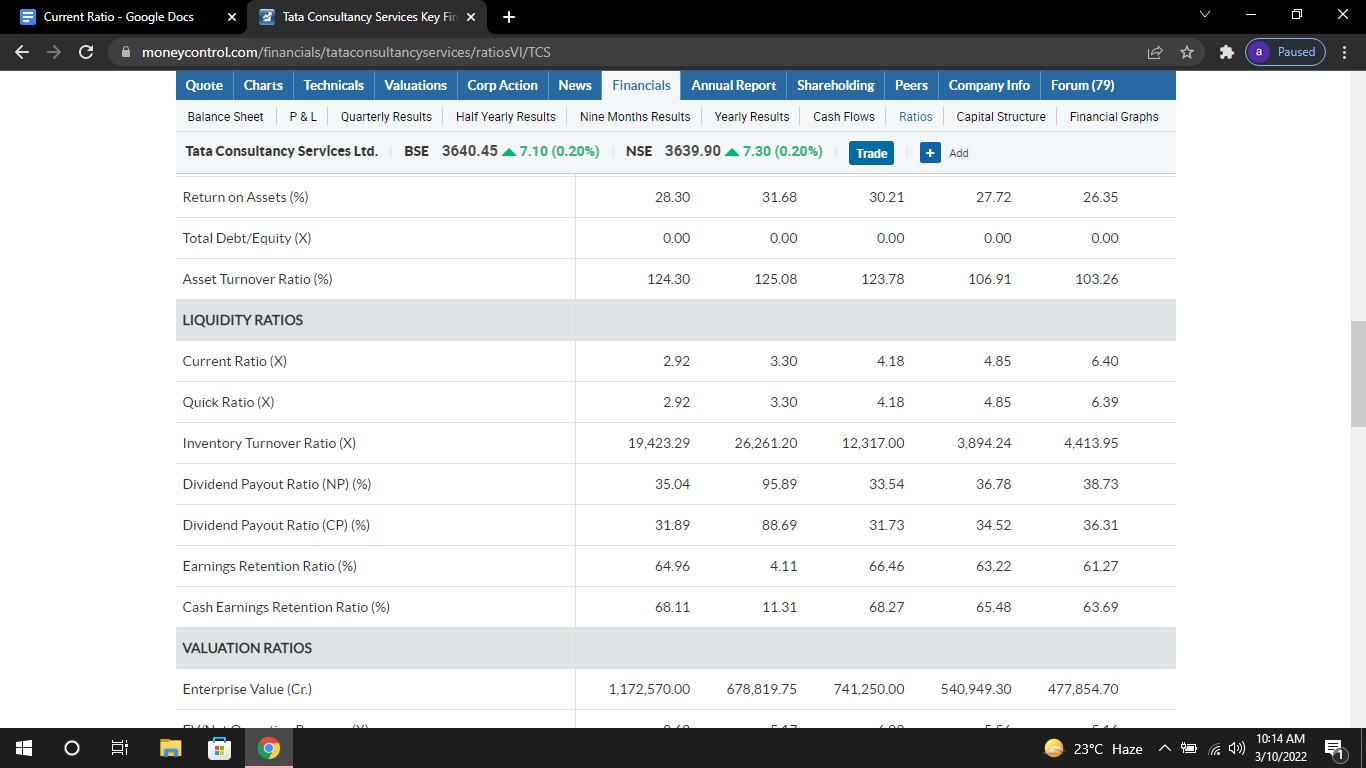Click the Earnings Retention Ratio (%) label
The image size is (1366, 768).
[269, 566]
